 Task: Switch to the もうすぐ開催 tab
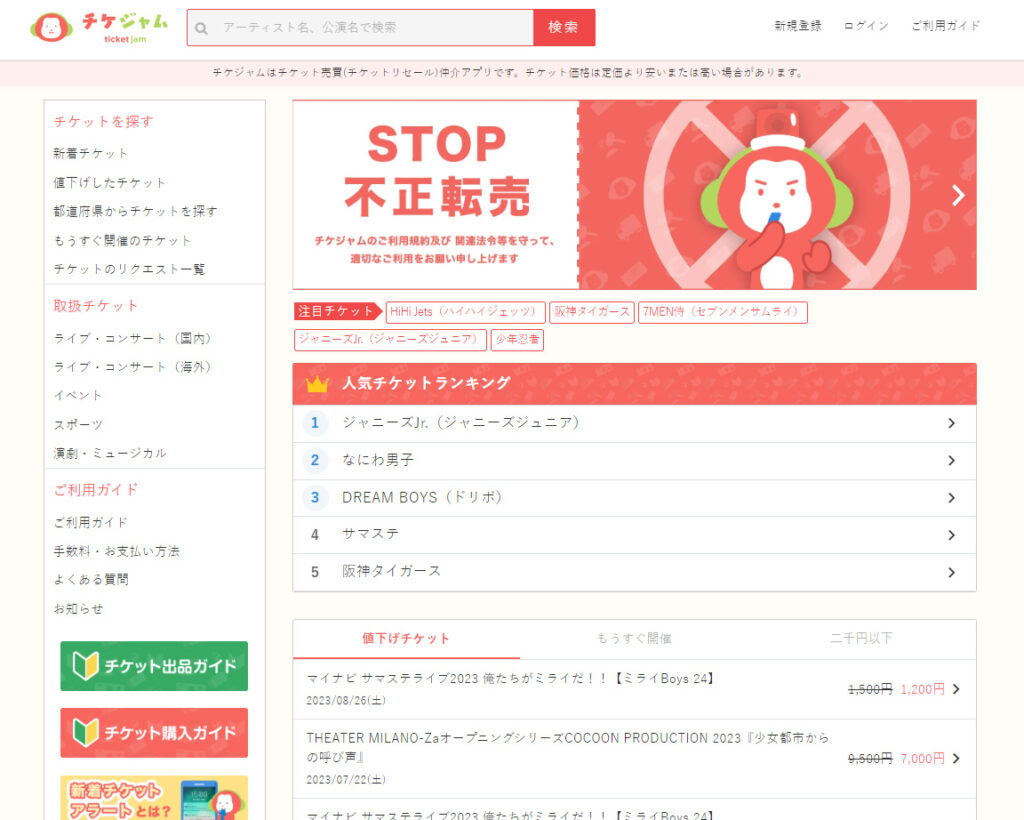pos(634,639)
